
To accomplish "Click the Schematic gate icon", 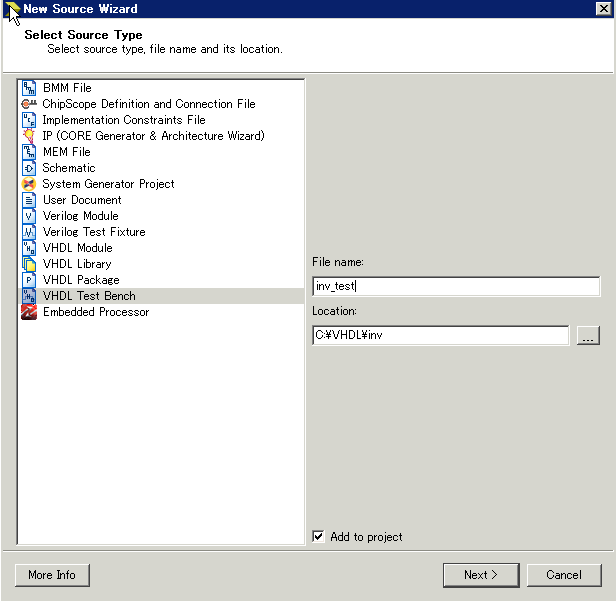I will (x=29, y=168).
